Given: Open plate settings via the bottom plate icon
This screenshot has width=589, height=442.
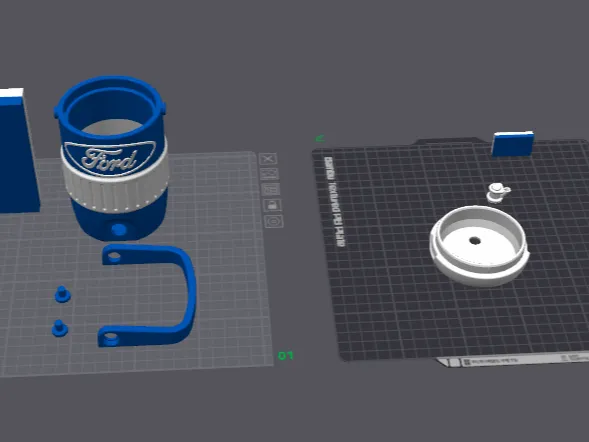Looking at the screenshot, I should 274,222.
